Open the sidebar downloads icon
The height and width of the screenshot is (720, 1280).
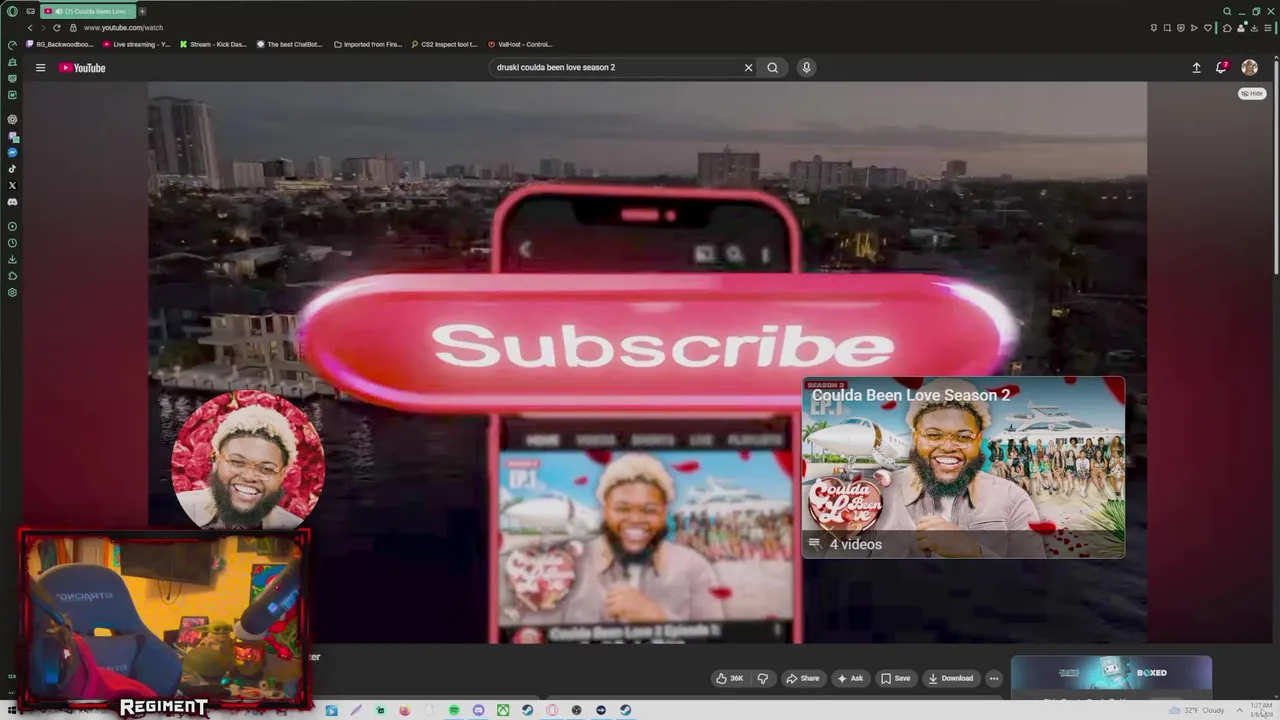[12, 259]
